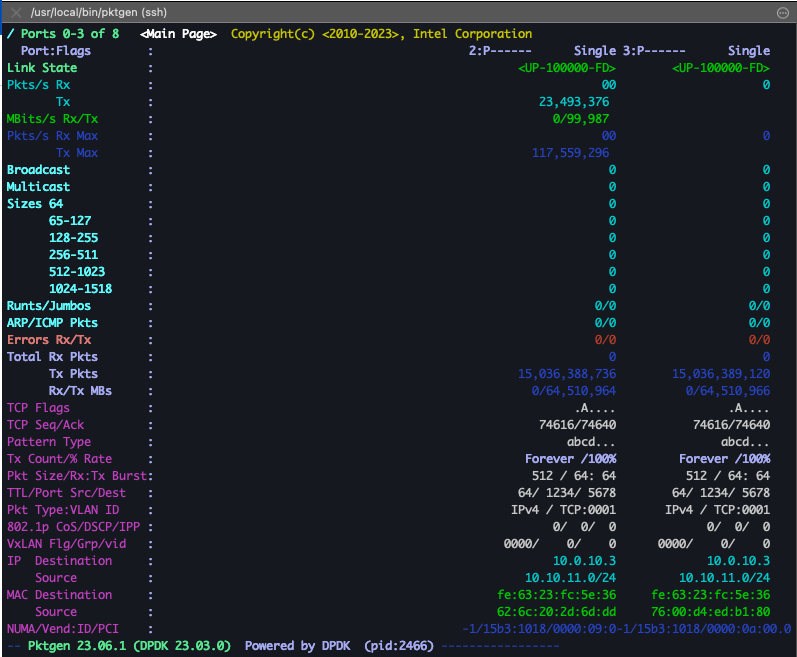Image resolution: width=797 pixels, height=657 pixels.
Task: Click the 802.1p CoS/DSCP/IPP label
Action: click(x=74, y=527)
